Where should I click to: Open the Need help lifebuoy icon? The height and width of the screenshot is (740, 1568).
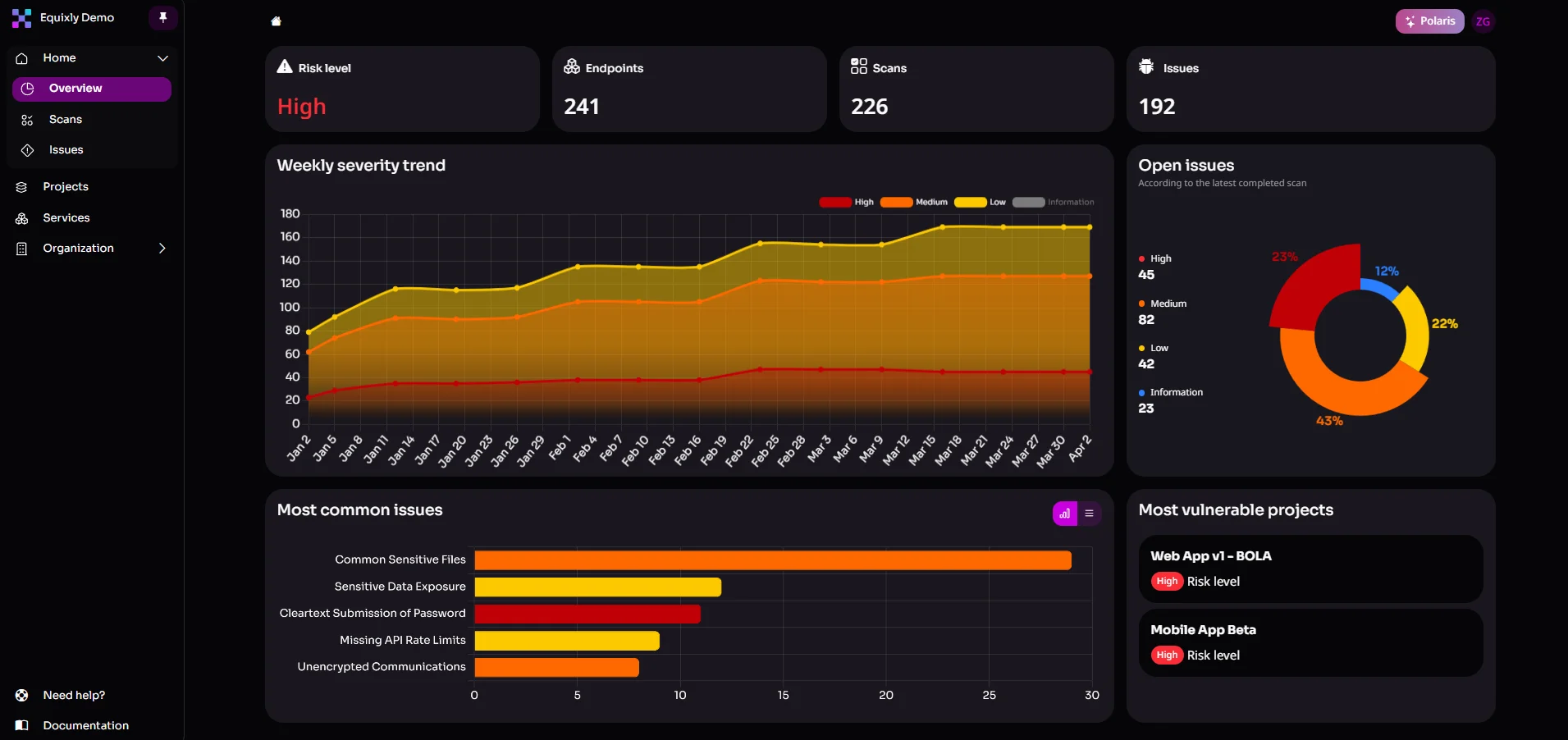21,695
